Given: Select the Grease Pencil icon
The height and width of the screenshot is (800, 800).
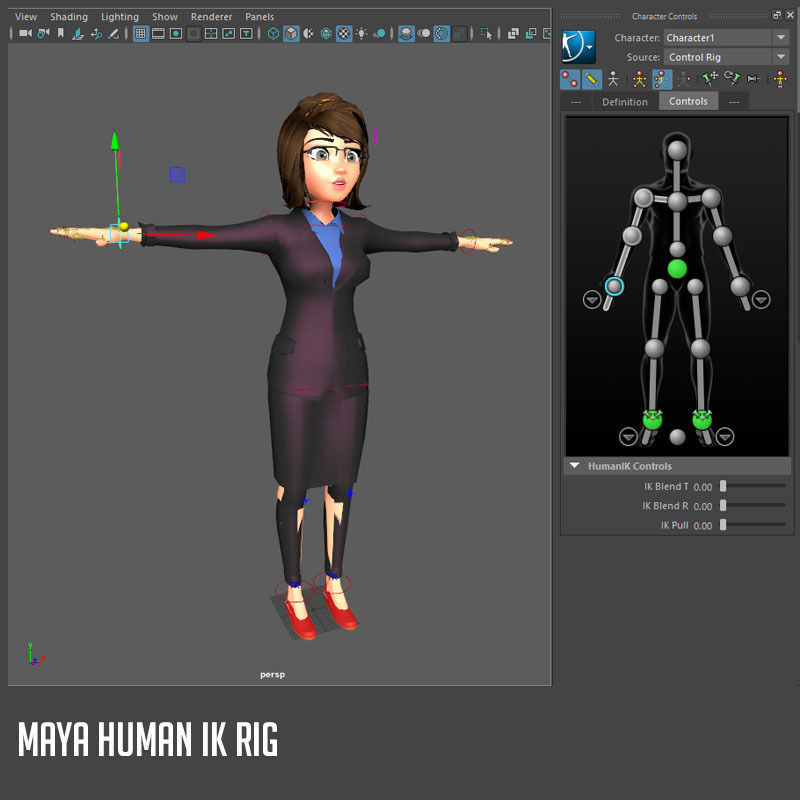Looking at the screenshot, I should [x=113, y=34].
